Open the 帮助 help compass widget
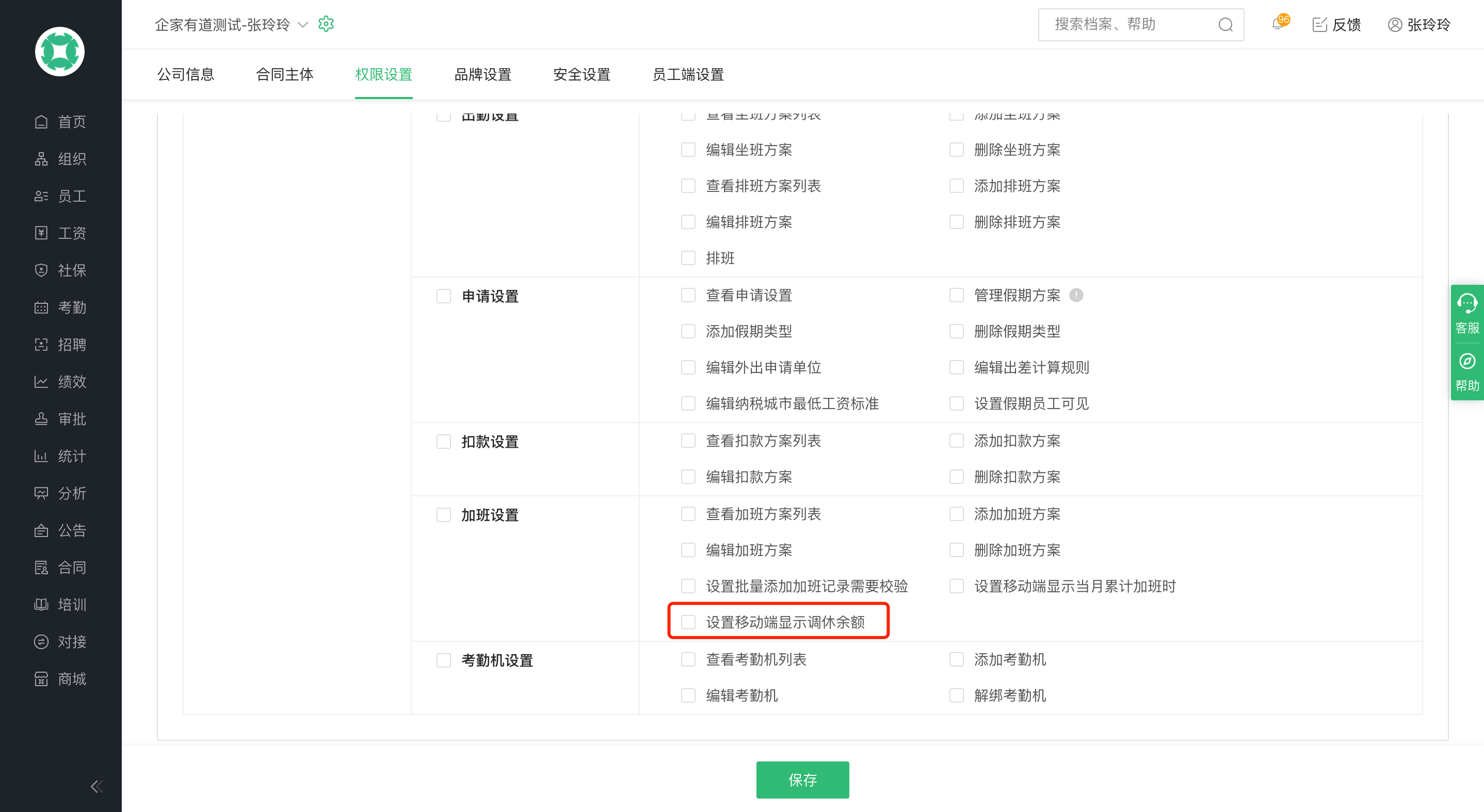Viewport: 1484px width, 812px height. (x=1467, y=372)
